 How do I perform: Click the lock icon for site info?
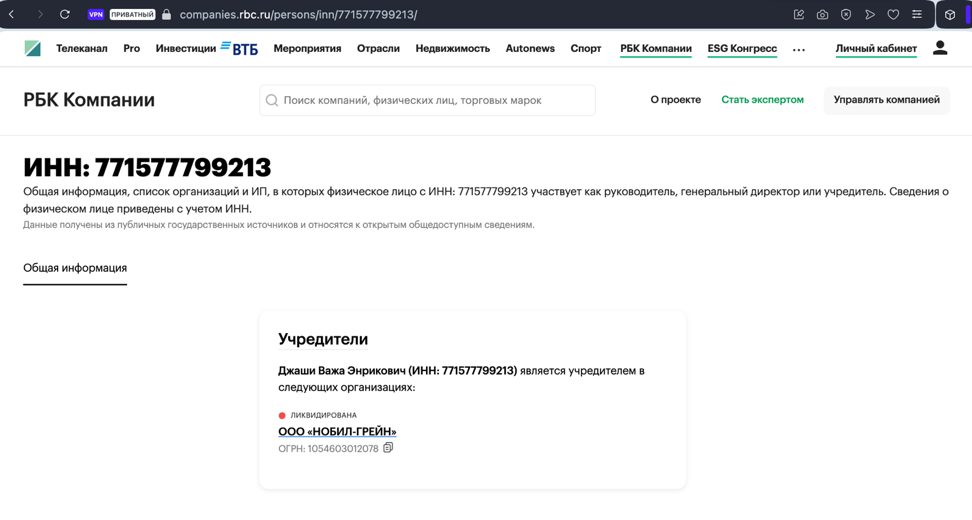167,15
